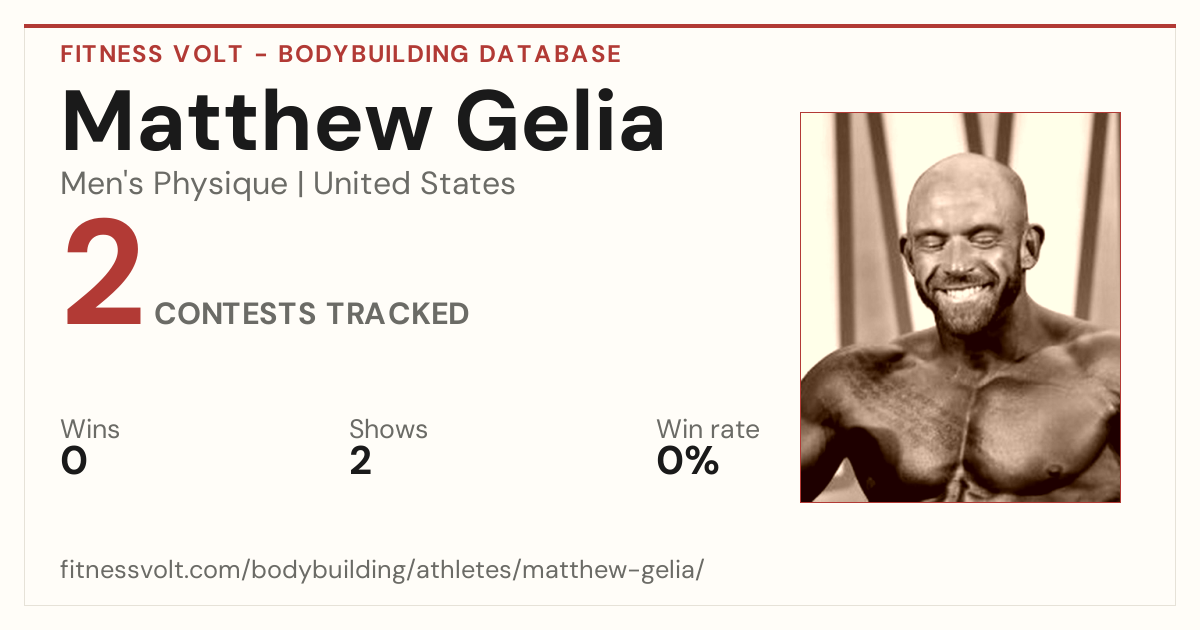The width and height of the screenshot is (1200, 630).
Task: Click the 'Wins' label
Action: 90,429
